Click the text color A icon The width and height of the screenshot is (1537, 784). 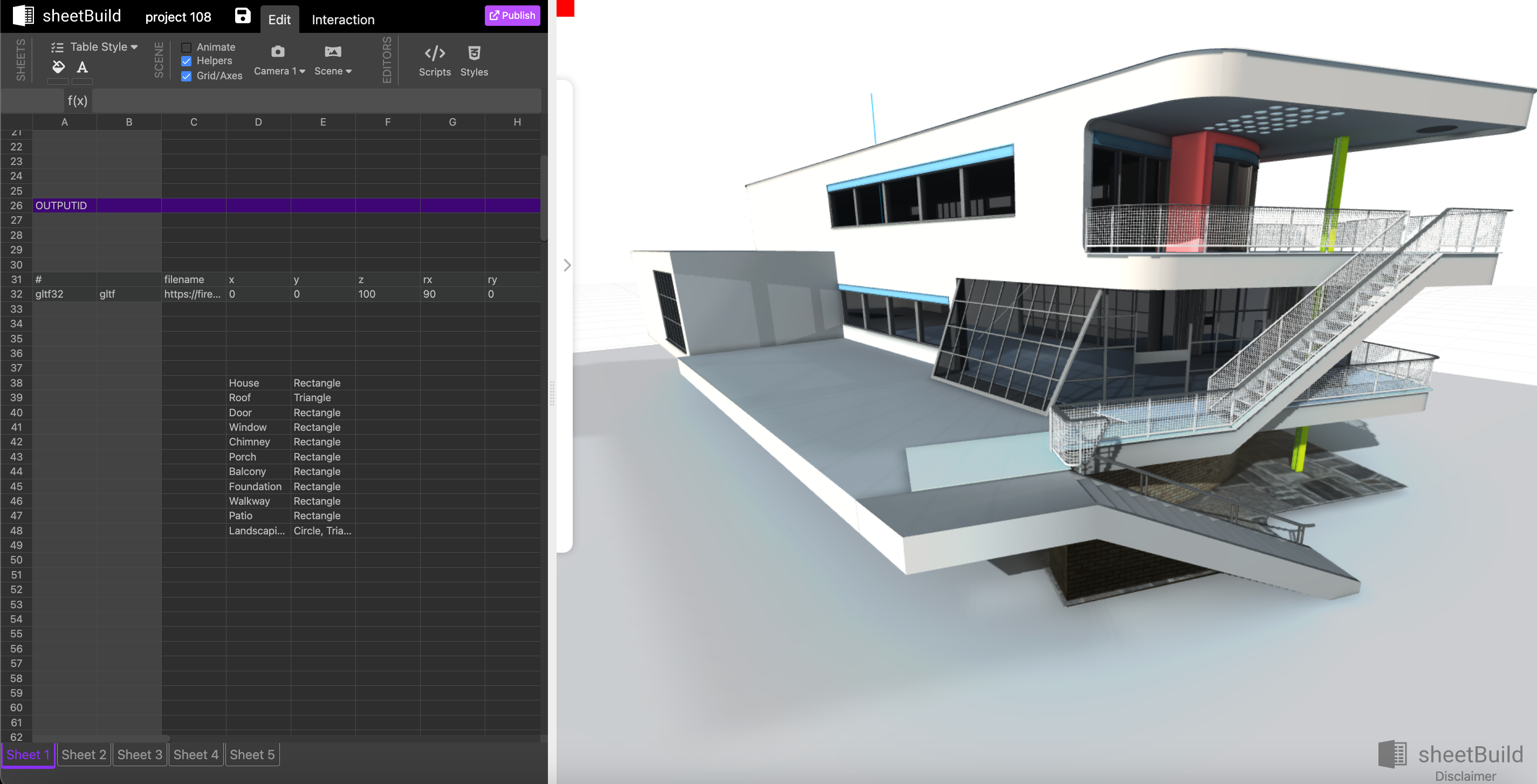(x=83, y=67)
